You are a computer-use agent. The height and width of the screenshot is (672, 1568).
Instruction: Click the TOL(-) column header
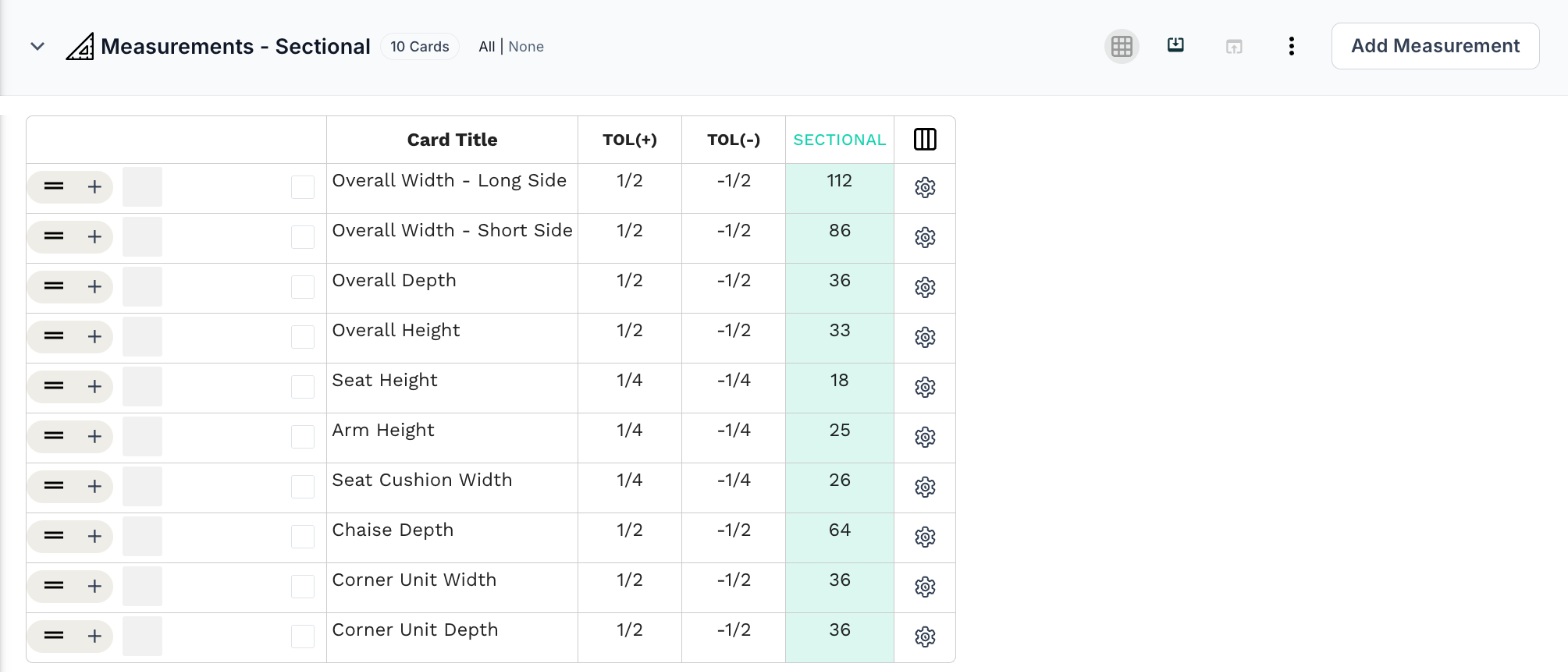click(734, 140)
